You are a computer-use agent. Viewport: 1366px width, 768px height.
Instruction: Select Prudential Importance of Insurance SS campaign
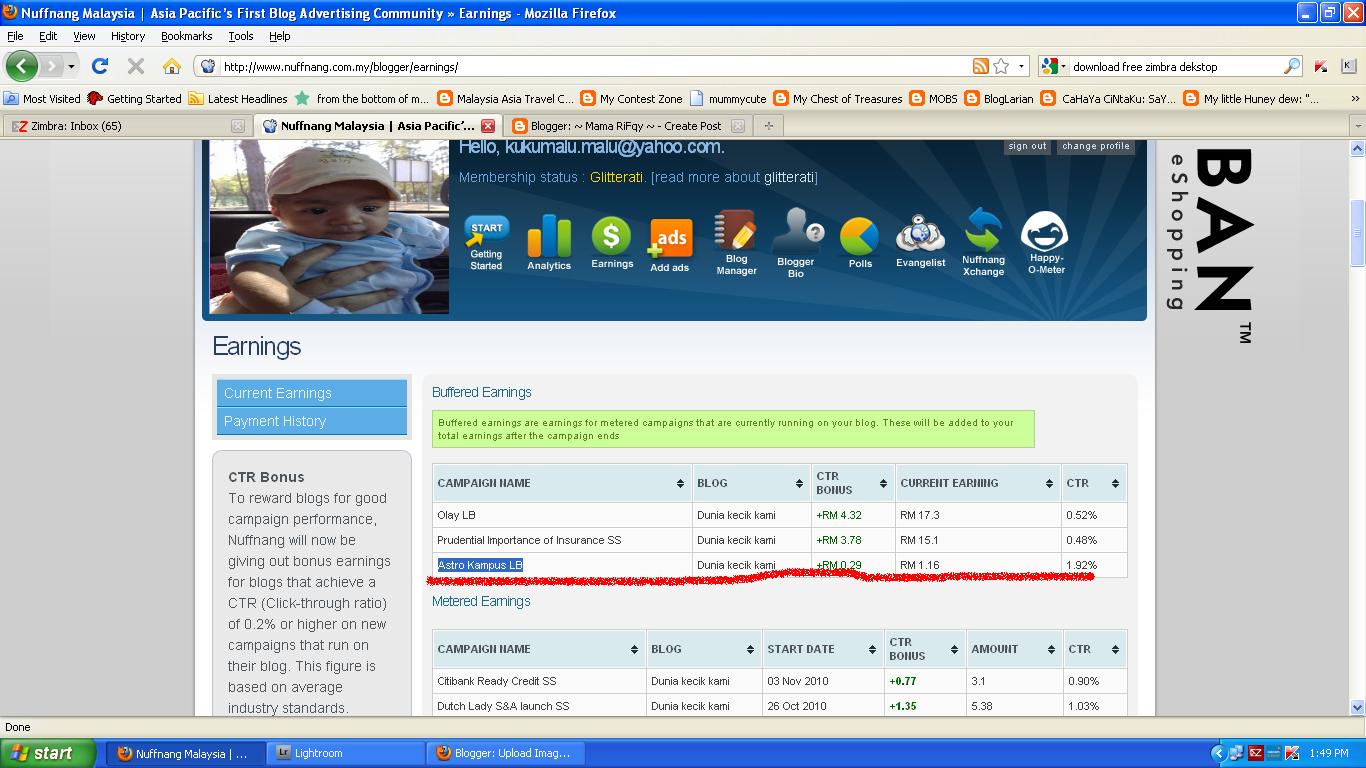pyautogui.click(x=529, y=540)
